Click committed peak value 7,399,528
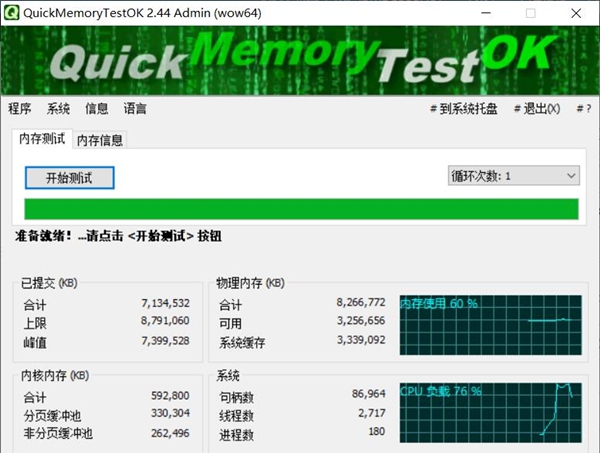This screenshot has width=600, height=453. click(165, 341)
